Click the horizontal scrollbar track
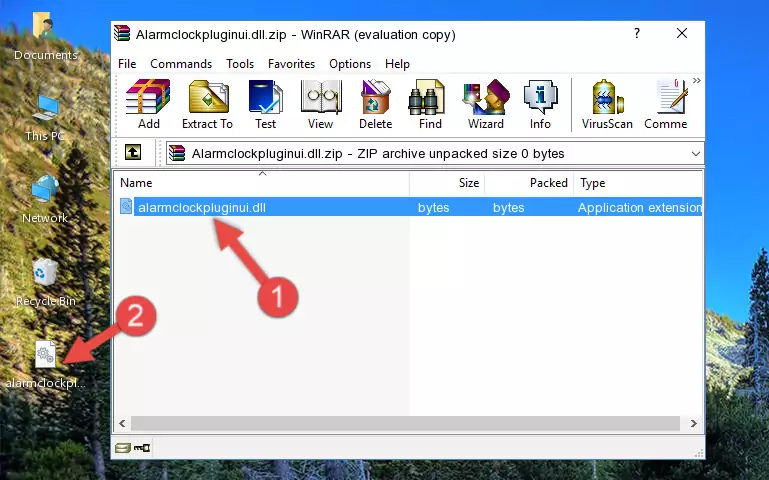This screenshot has height=480, width=769. tap(405, 423)
